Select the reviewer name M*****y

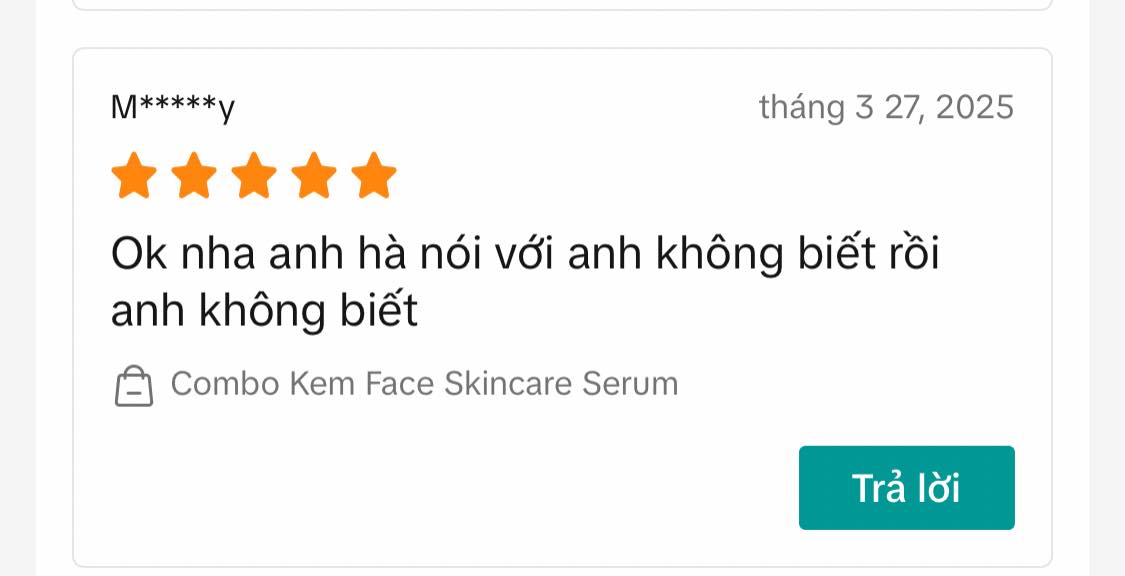[x=173, y=108]
